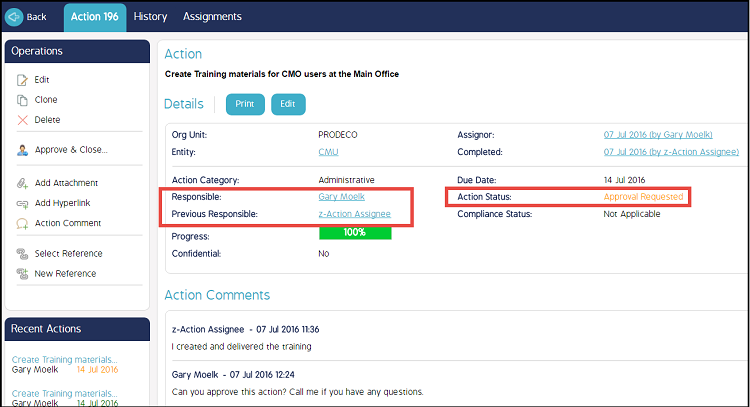
Task: Click the orange 14 Jul 2016 recent action date
Action: [98, 370]
